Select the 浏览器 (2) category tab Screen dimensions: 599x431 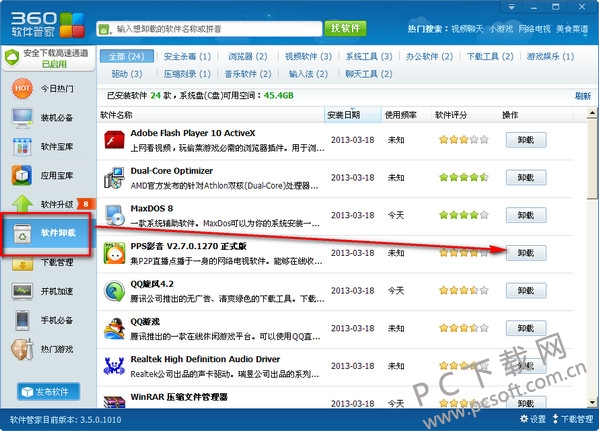(248, 57)
